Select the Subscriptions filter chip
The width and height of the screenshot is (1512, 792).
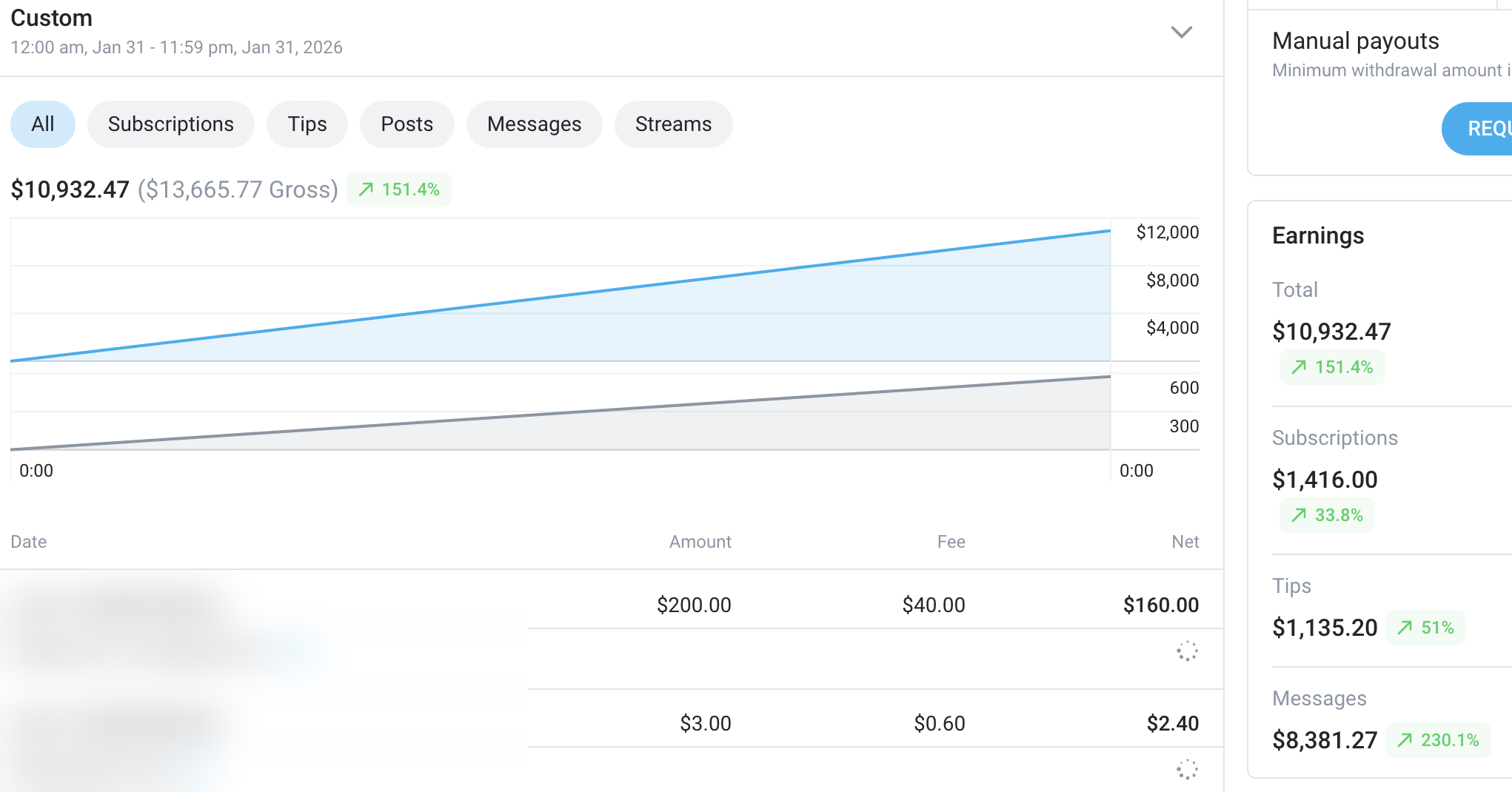tap(170, 124)
